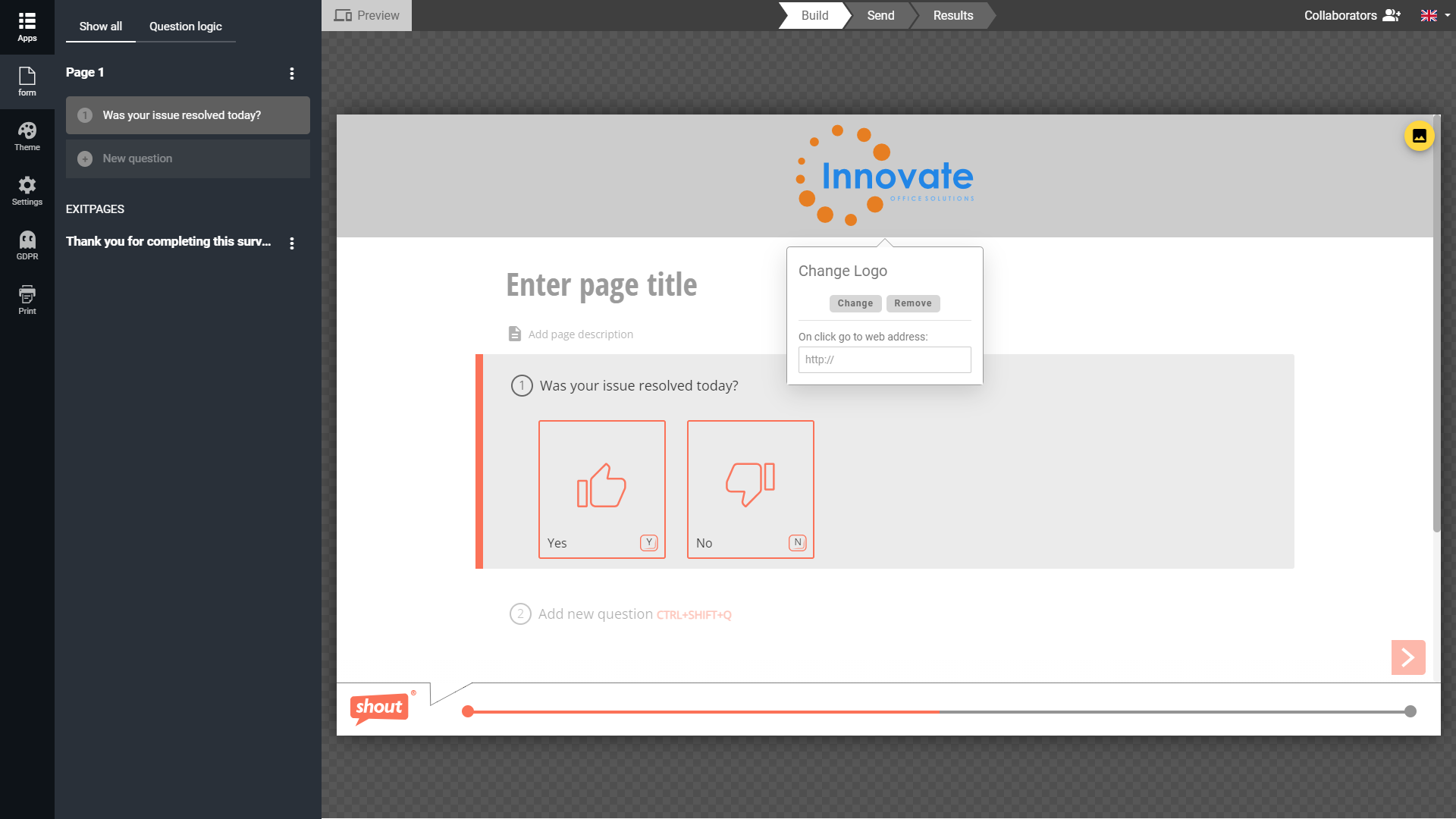Click Enter page title placeholder
The height and width of the screenshot is (819, 1456).
601,285
